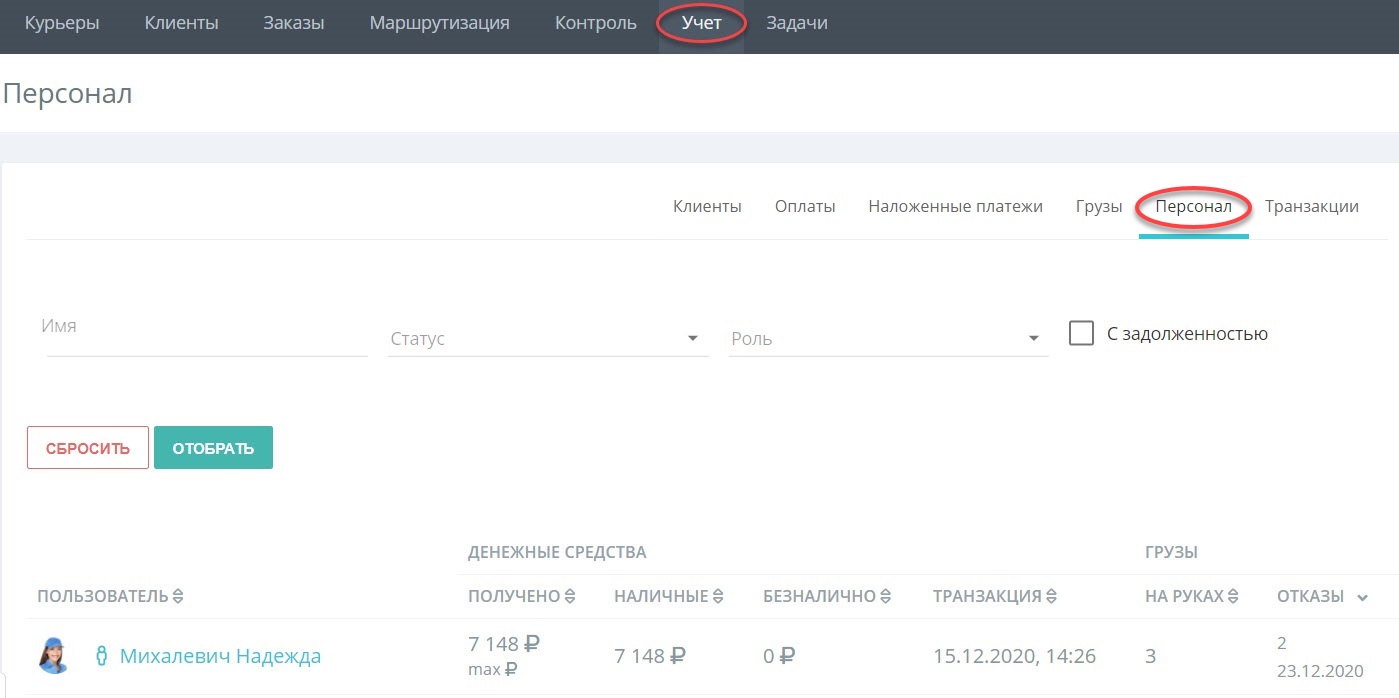The image size is (1399, 698).
Task: Select the Персонал tab
Action: coord(1194,207)
